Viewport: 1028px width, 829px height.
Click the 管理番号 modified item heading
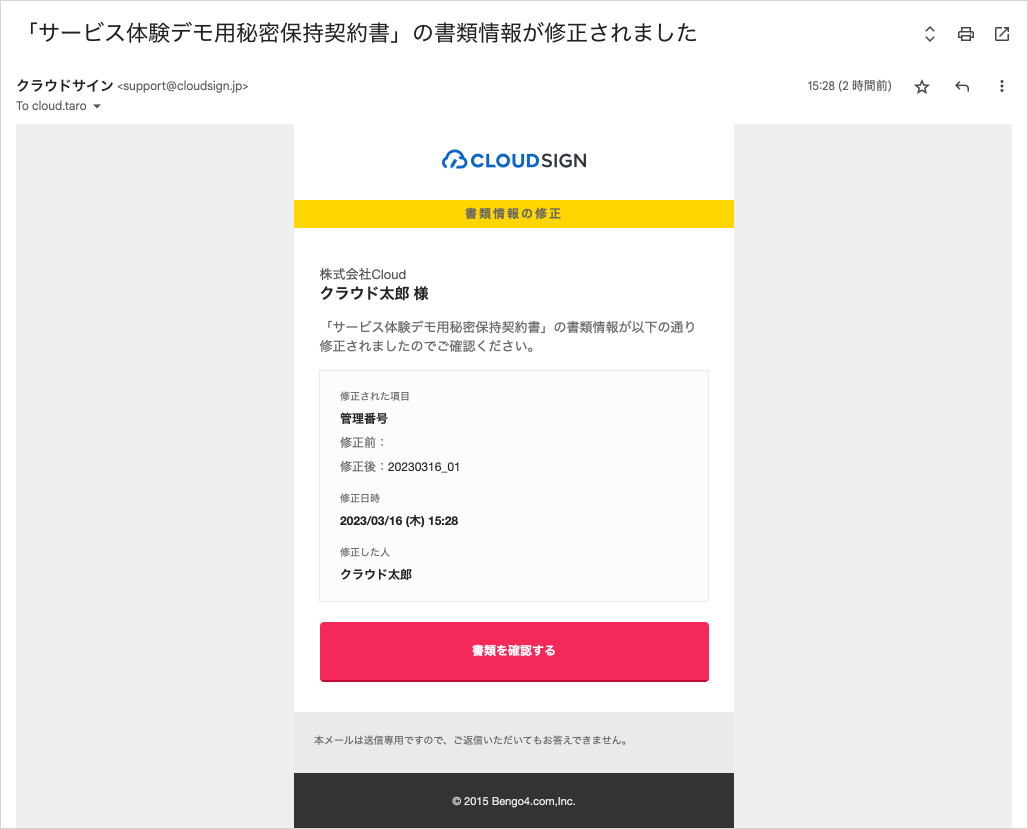click(x=363, y=418)
